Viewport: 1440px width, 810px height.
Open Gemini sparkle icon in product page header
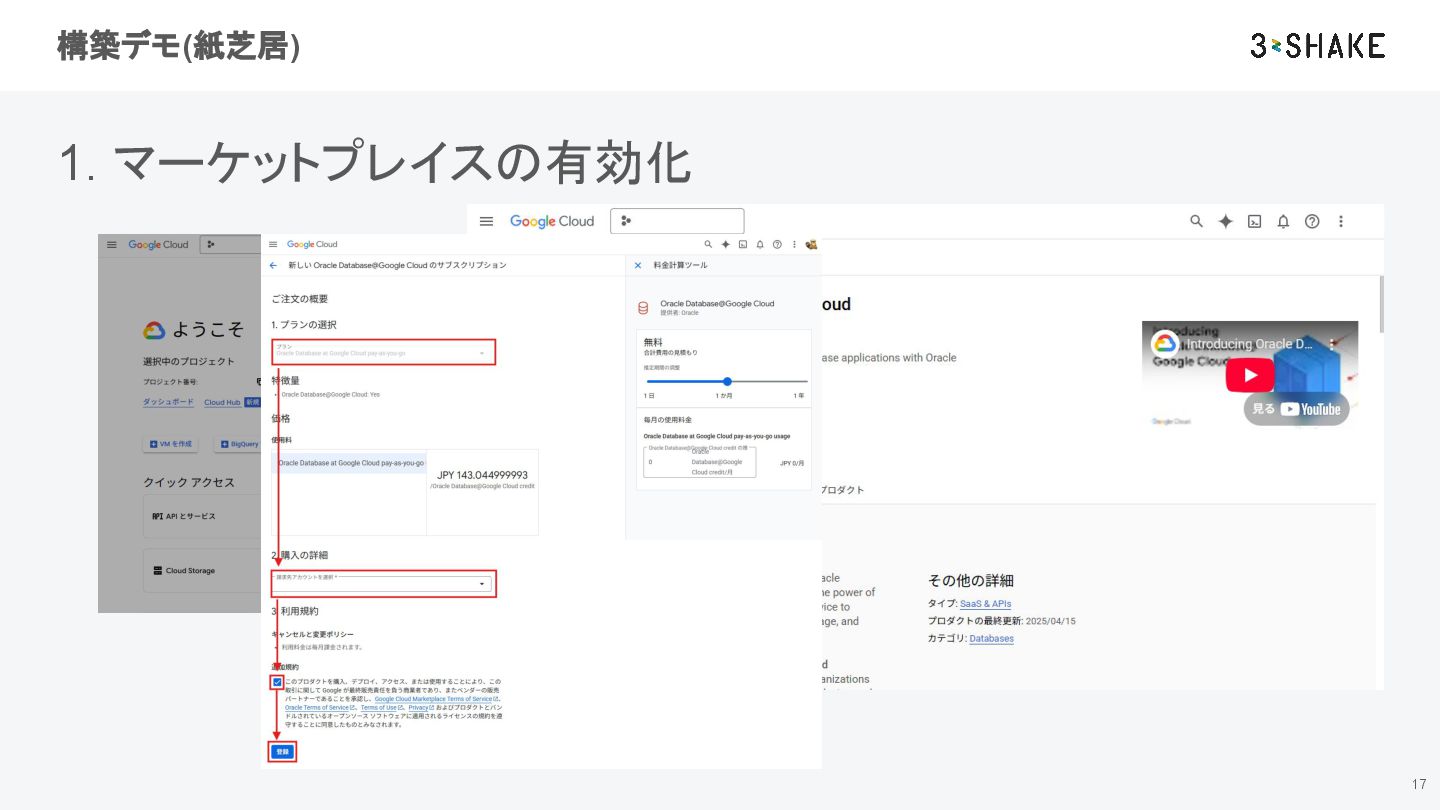pos(1225,221)
